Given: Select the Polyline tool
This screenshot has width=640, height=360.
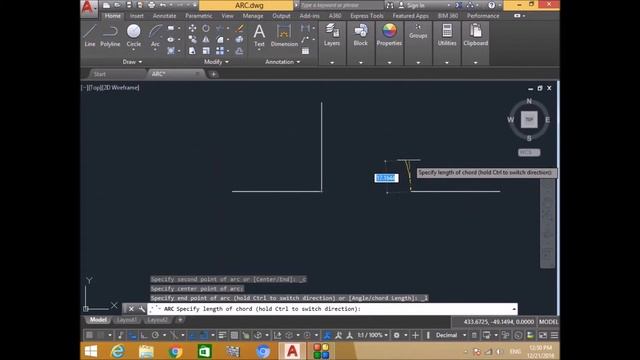Looking at the screenshot, I should [110, 36].
